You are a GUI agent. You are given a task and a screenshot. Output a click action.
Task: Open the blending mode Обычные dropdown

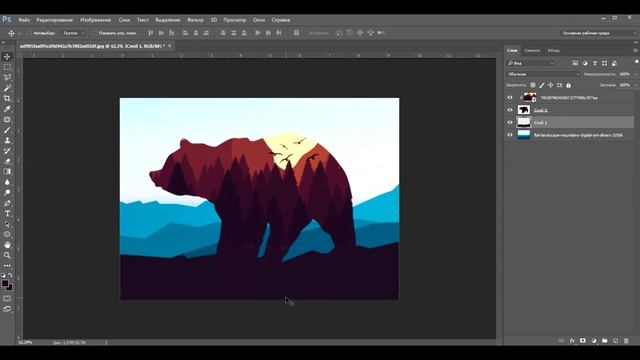click(543, 74)
